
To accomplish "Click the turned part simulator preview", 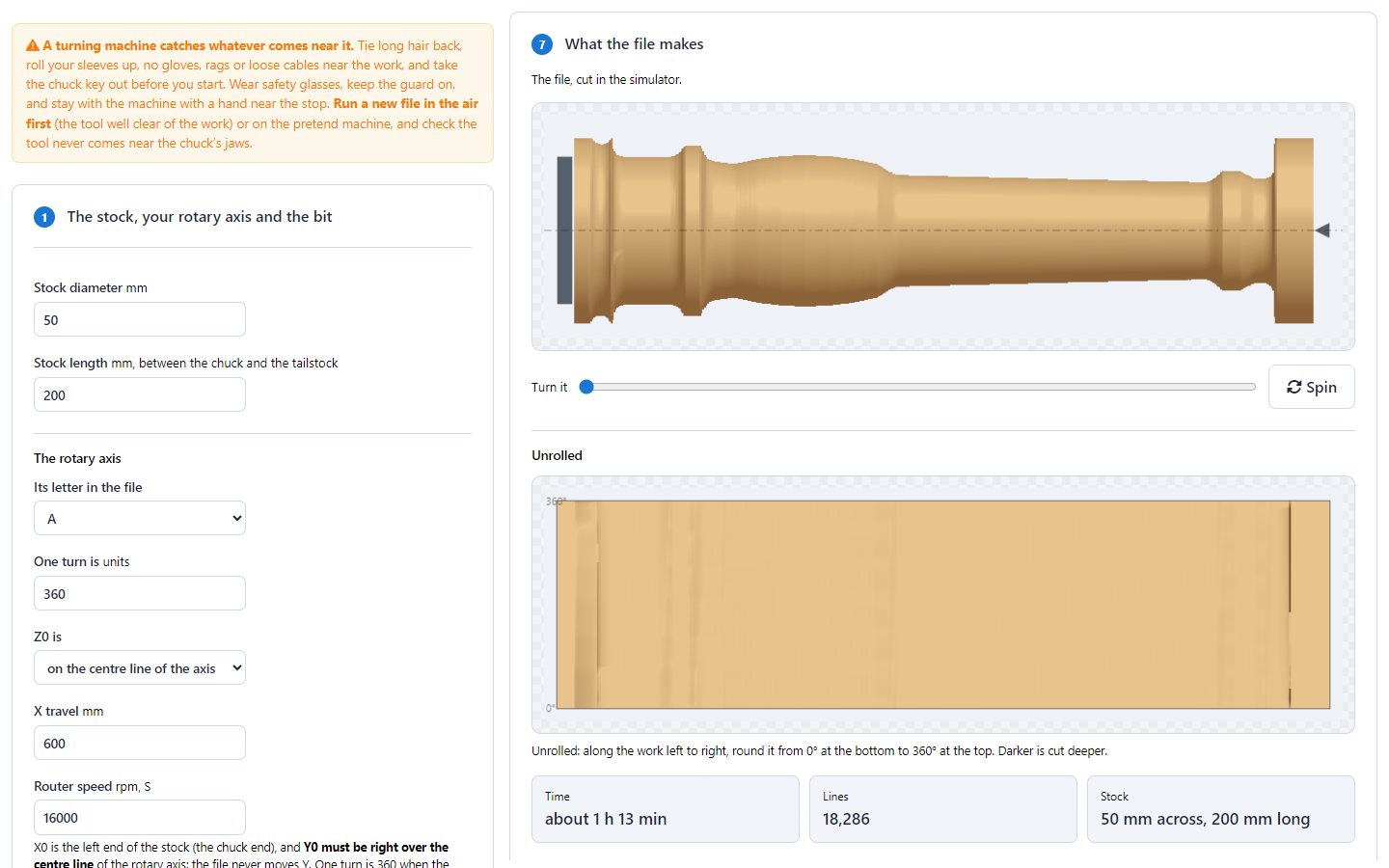I will 943,227.
